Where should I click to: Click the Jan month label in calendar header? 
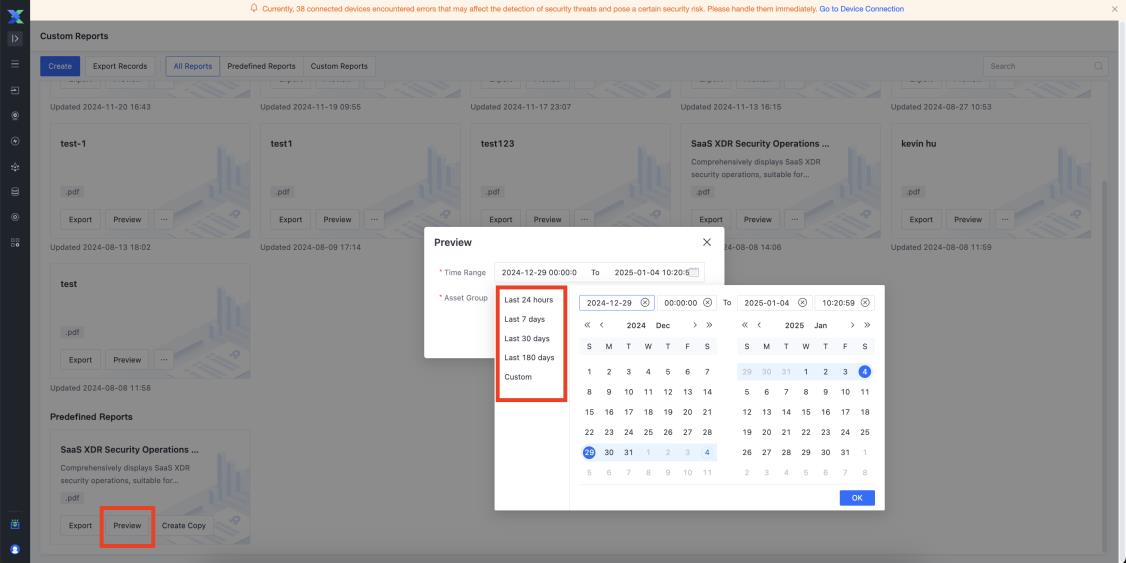821,325
